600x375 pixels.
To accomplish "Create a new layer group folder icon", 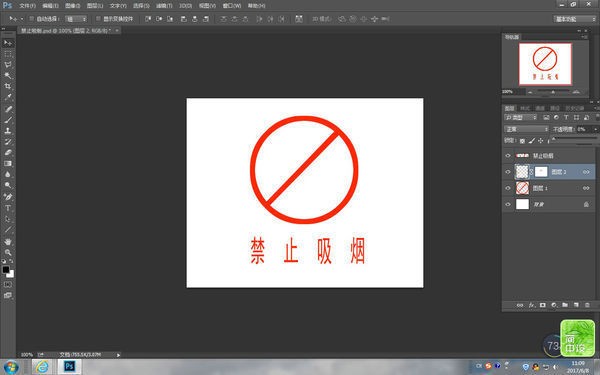I will pos(565,305).
